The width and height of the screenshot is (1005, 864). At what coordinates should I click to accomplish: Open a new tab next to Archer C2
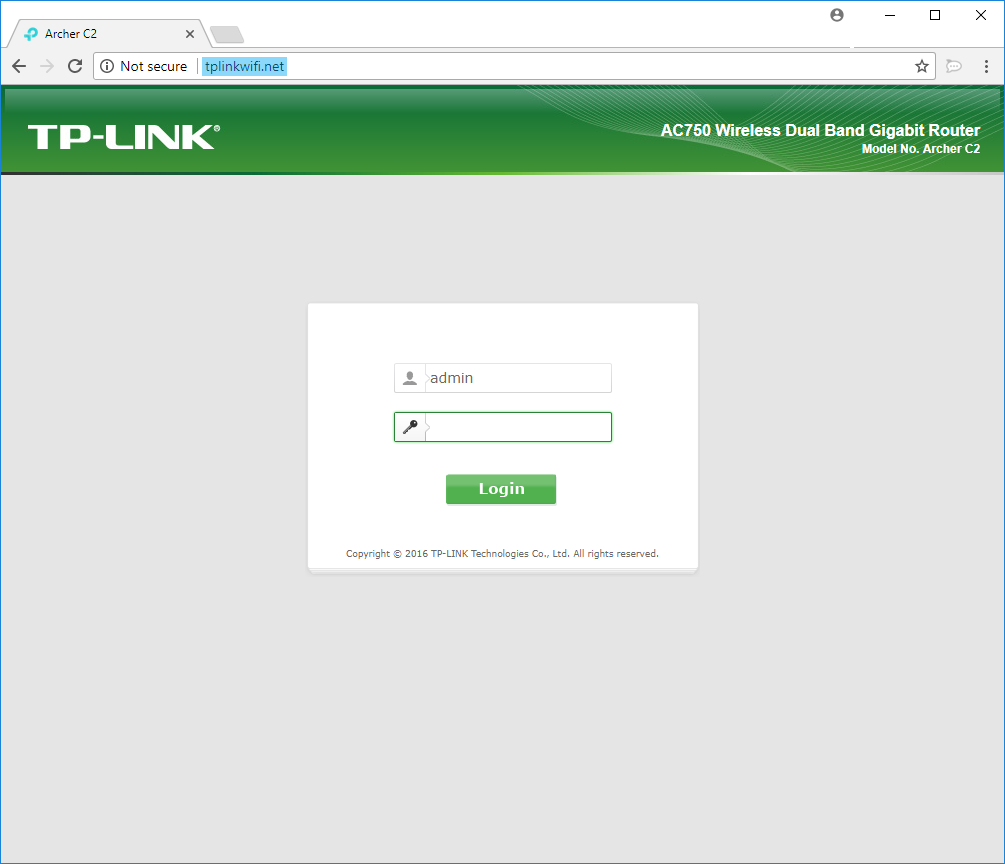tap(227, 34)
